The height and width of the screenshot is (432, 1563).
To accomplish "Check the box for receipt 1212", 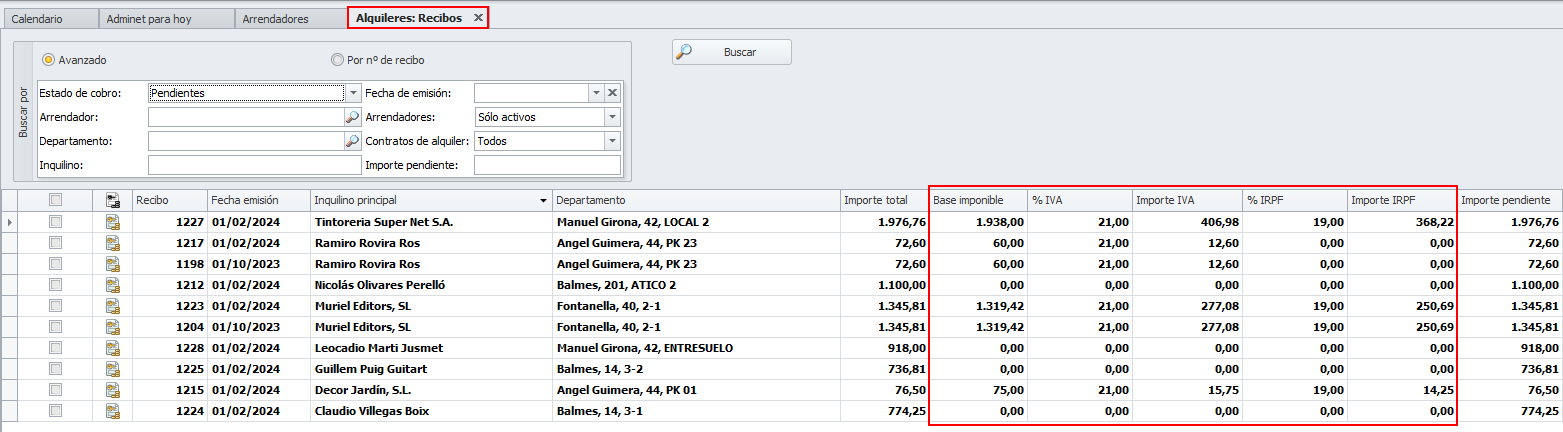I will [x=56, y=284].
